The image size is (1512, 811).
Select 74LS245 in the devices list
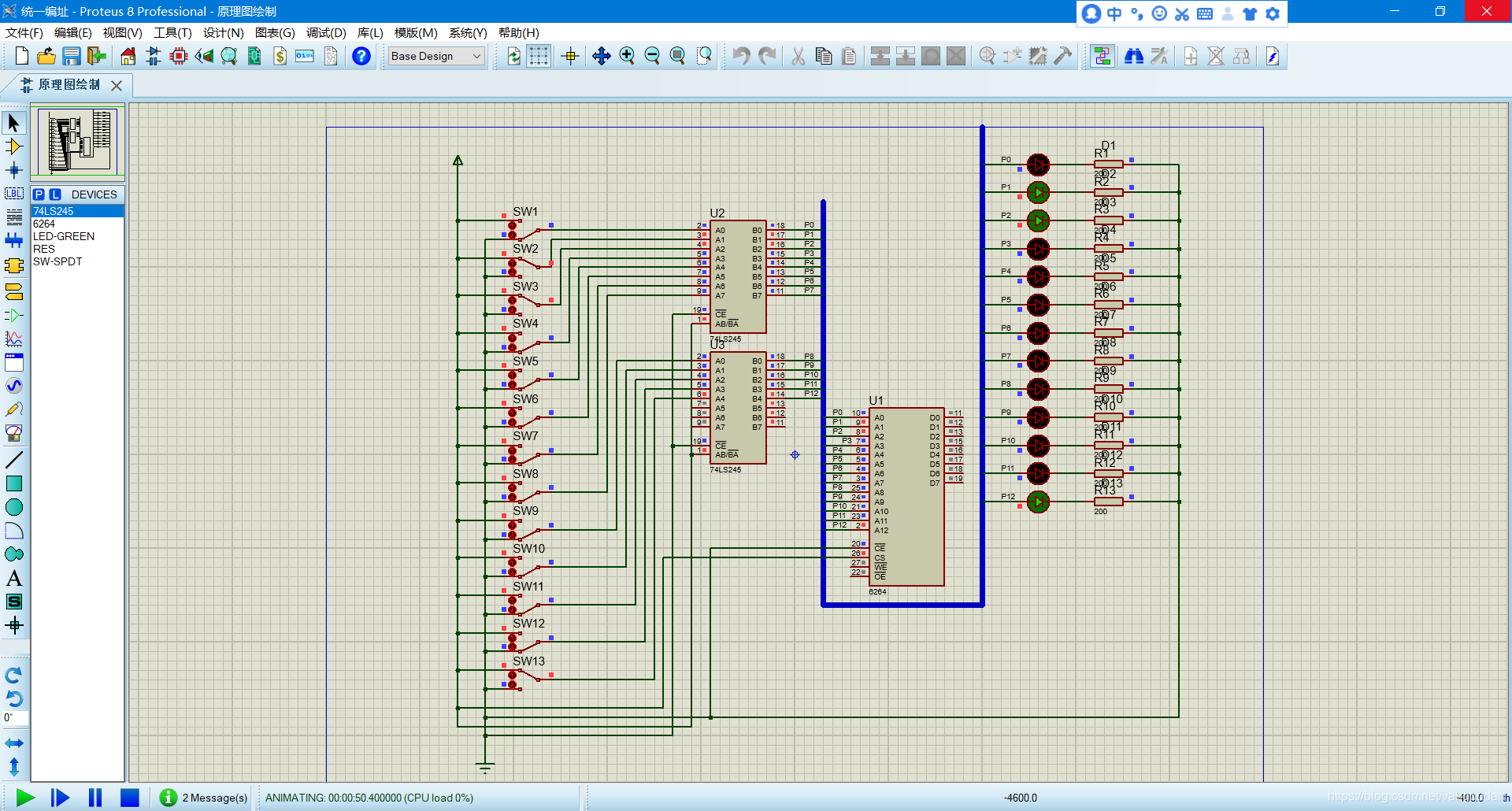click(77, 211)
